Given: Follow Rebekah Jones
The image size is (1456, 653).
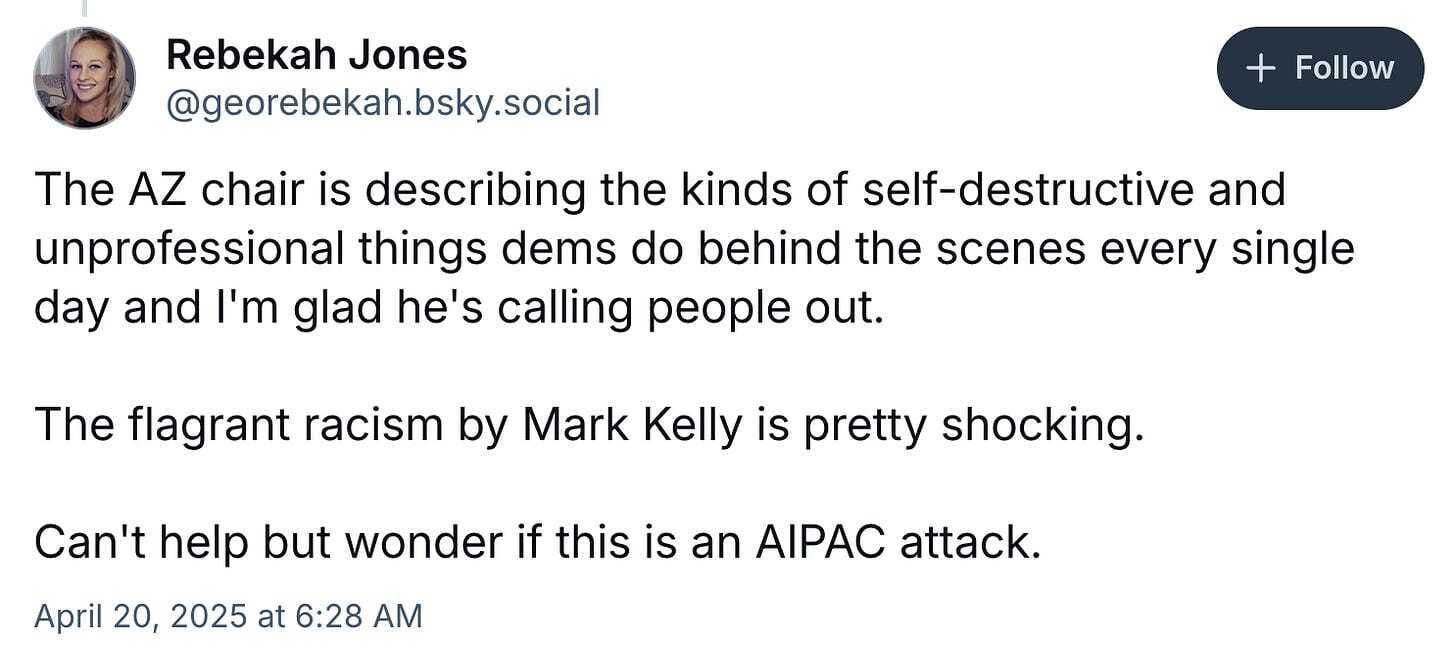Looking at the screenshot, I should (x=1319, y=68).
